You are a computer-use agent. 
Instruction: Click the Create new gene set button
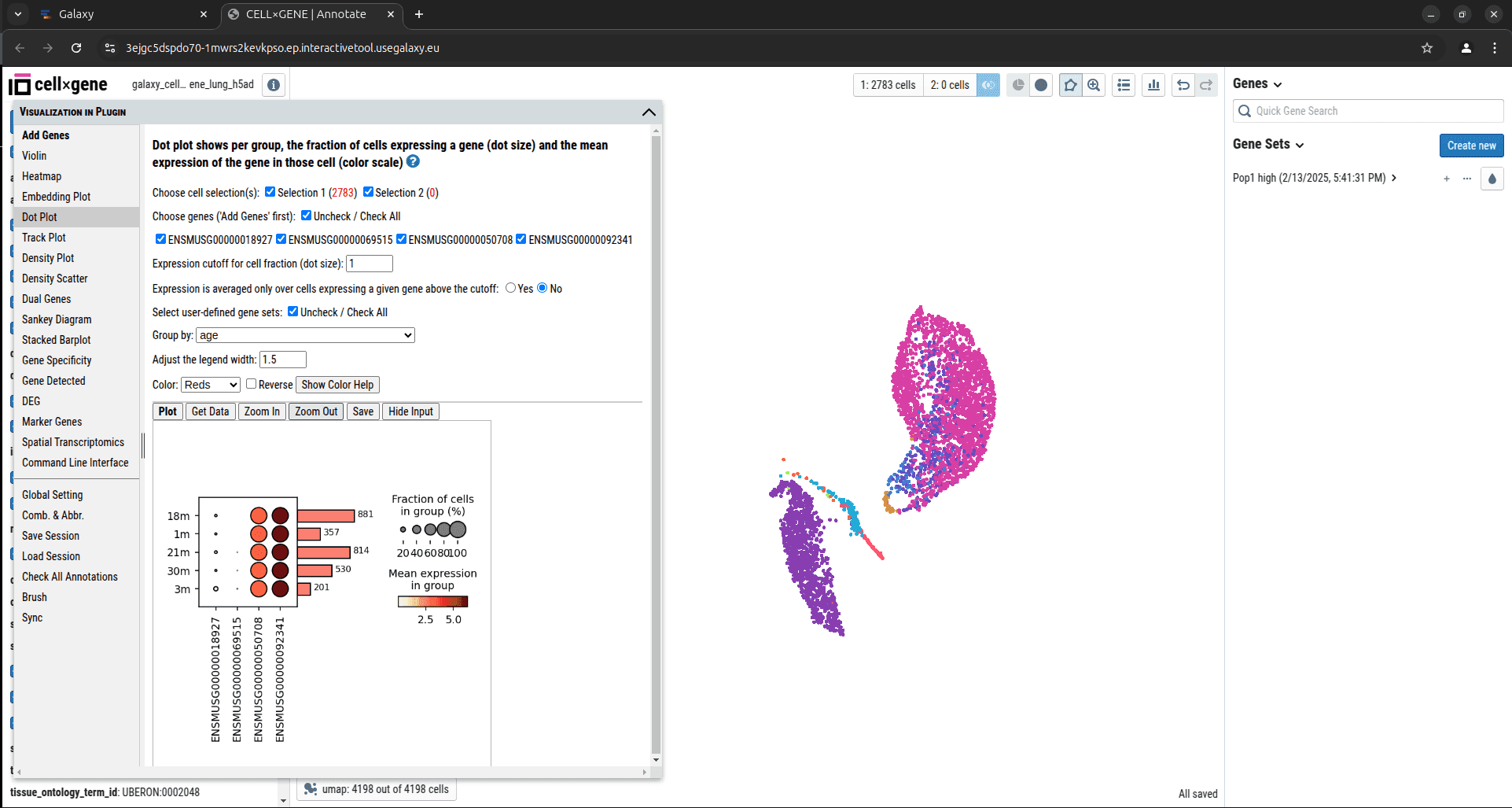pos(1471,146)
